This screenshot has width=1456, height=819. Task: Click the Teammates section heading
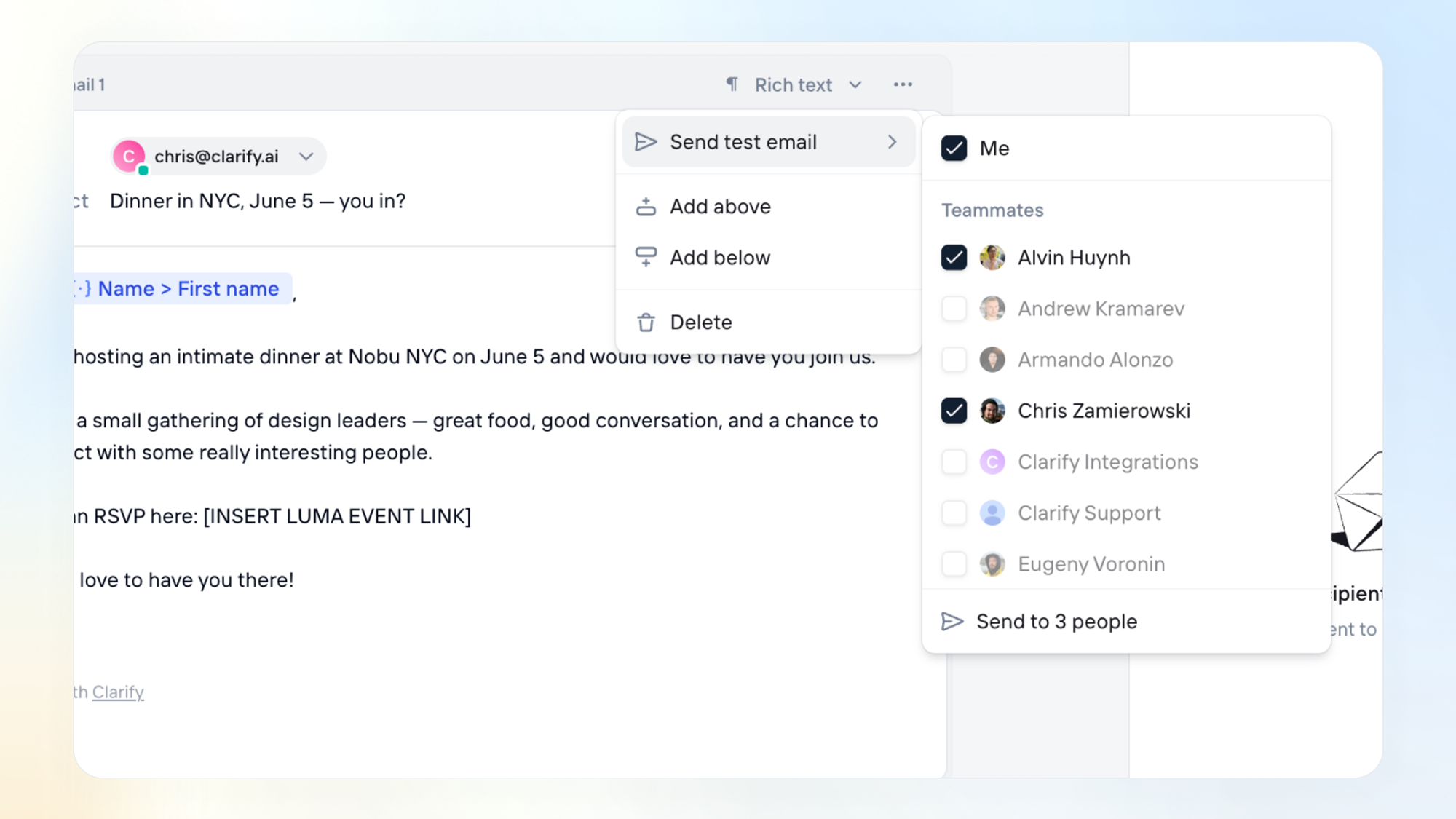point(992,210)
